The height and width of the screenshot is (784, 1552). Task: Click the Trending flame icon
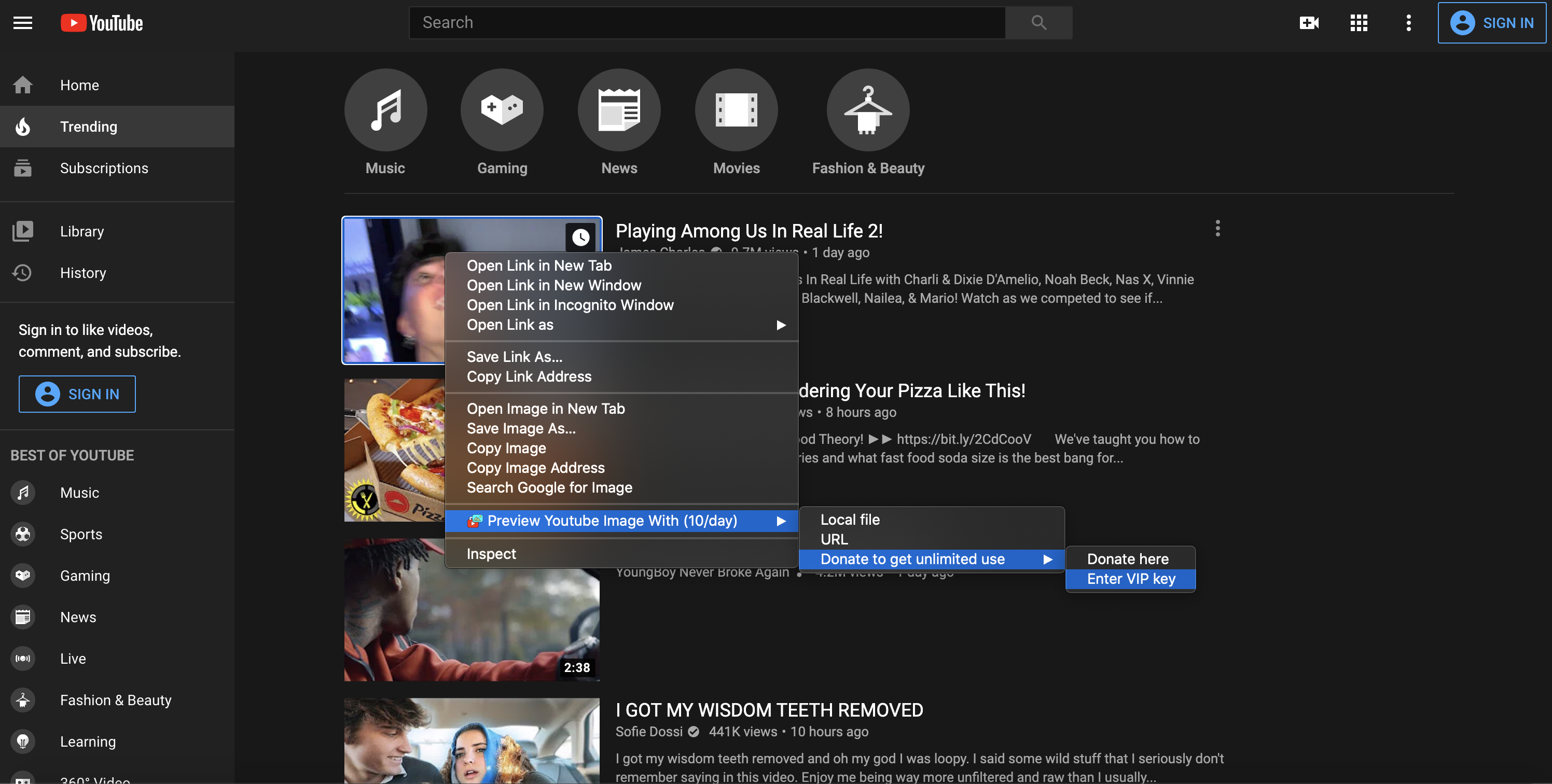click(23, 127)
